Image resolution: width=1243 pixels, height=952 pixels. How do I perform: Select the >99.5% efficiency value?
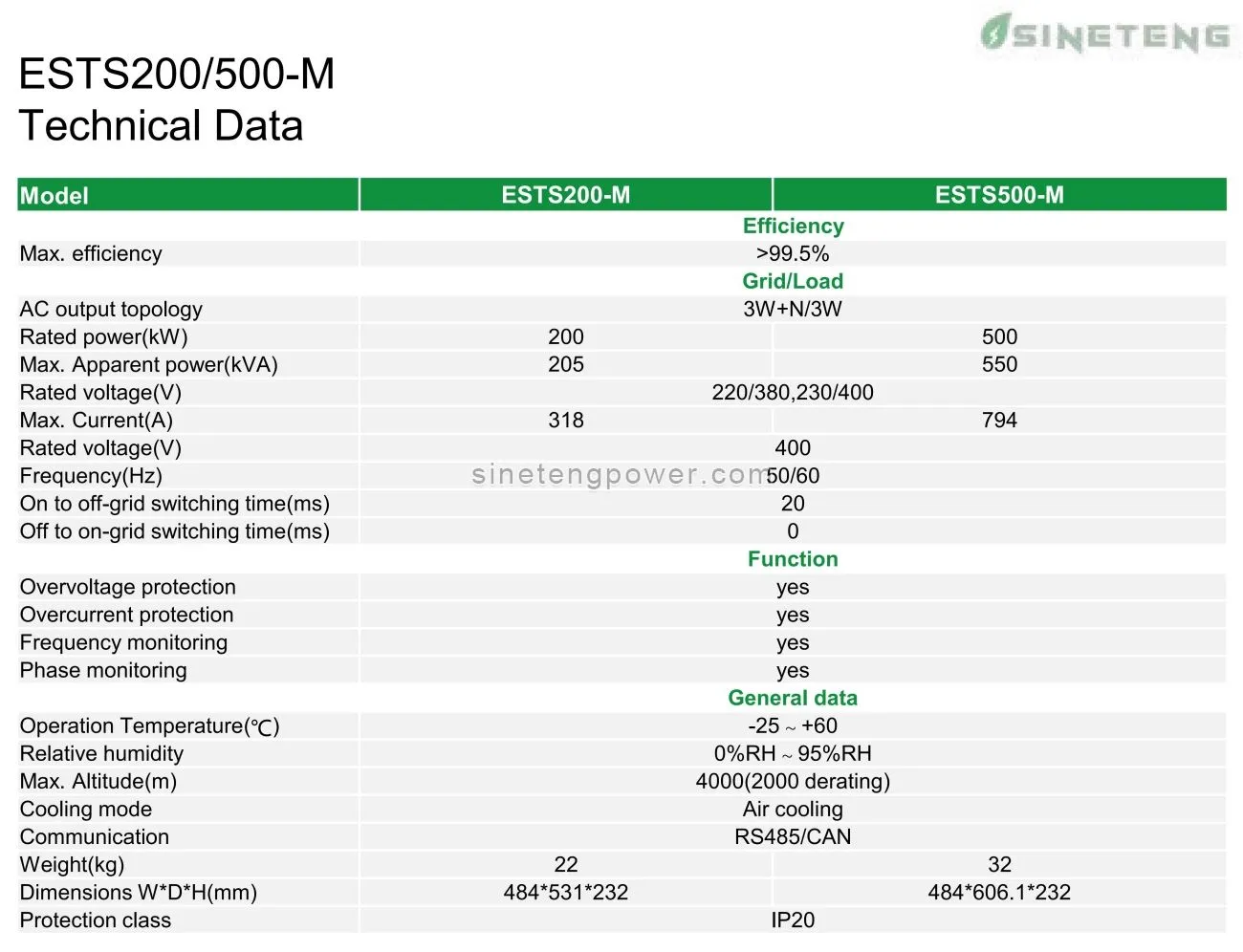793,253
